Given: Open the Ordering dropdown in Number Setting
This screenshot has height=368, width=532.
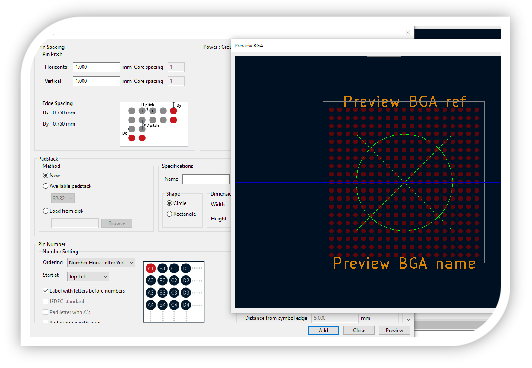Looking at the screenshot, I should click(101, 263).
